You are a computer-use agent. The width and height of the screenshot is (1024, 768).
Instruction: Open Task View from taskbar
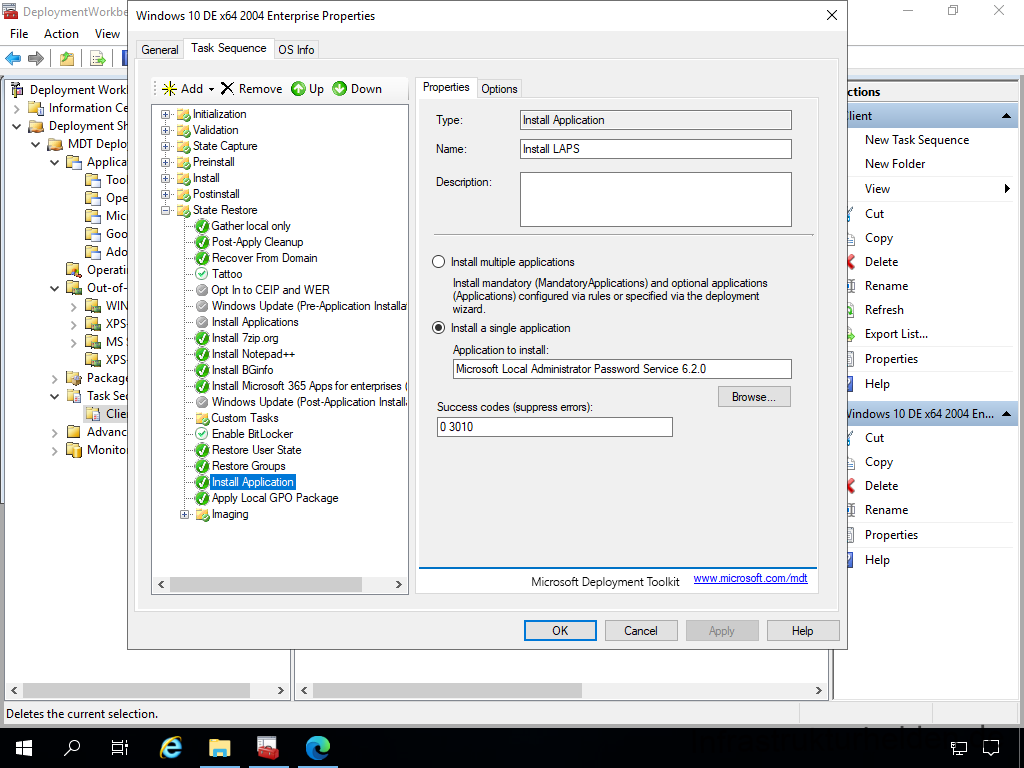tap(120, 748)
